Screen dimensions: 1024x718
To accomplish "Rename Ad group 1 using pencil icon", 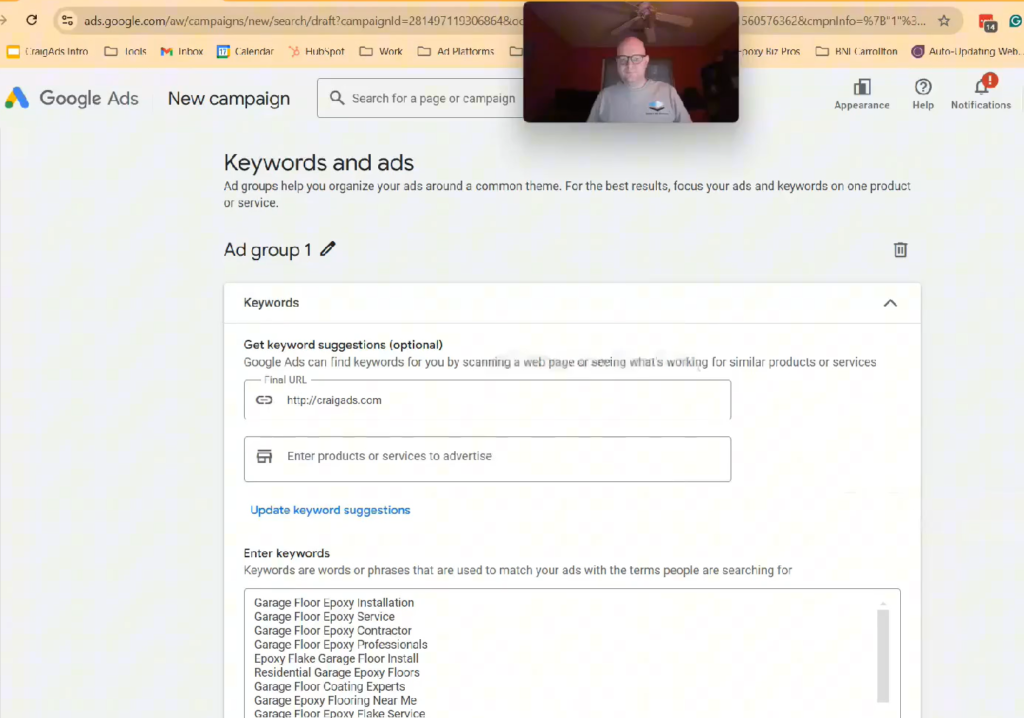I will (x=328, y=249).
